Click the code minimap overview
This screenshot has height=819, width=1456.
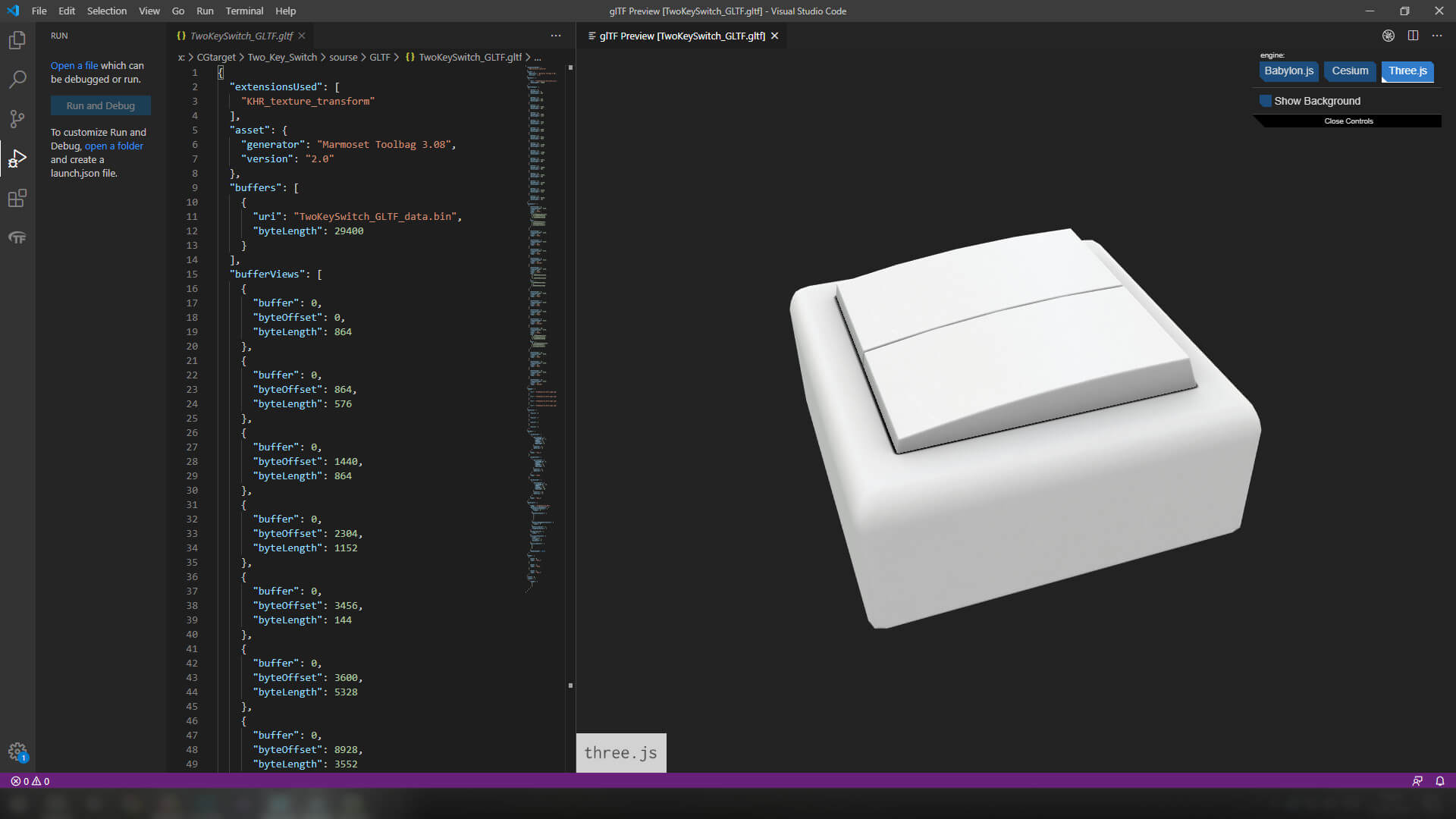click(541, 303)
